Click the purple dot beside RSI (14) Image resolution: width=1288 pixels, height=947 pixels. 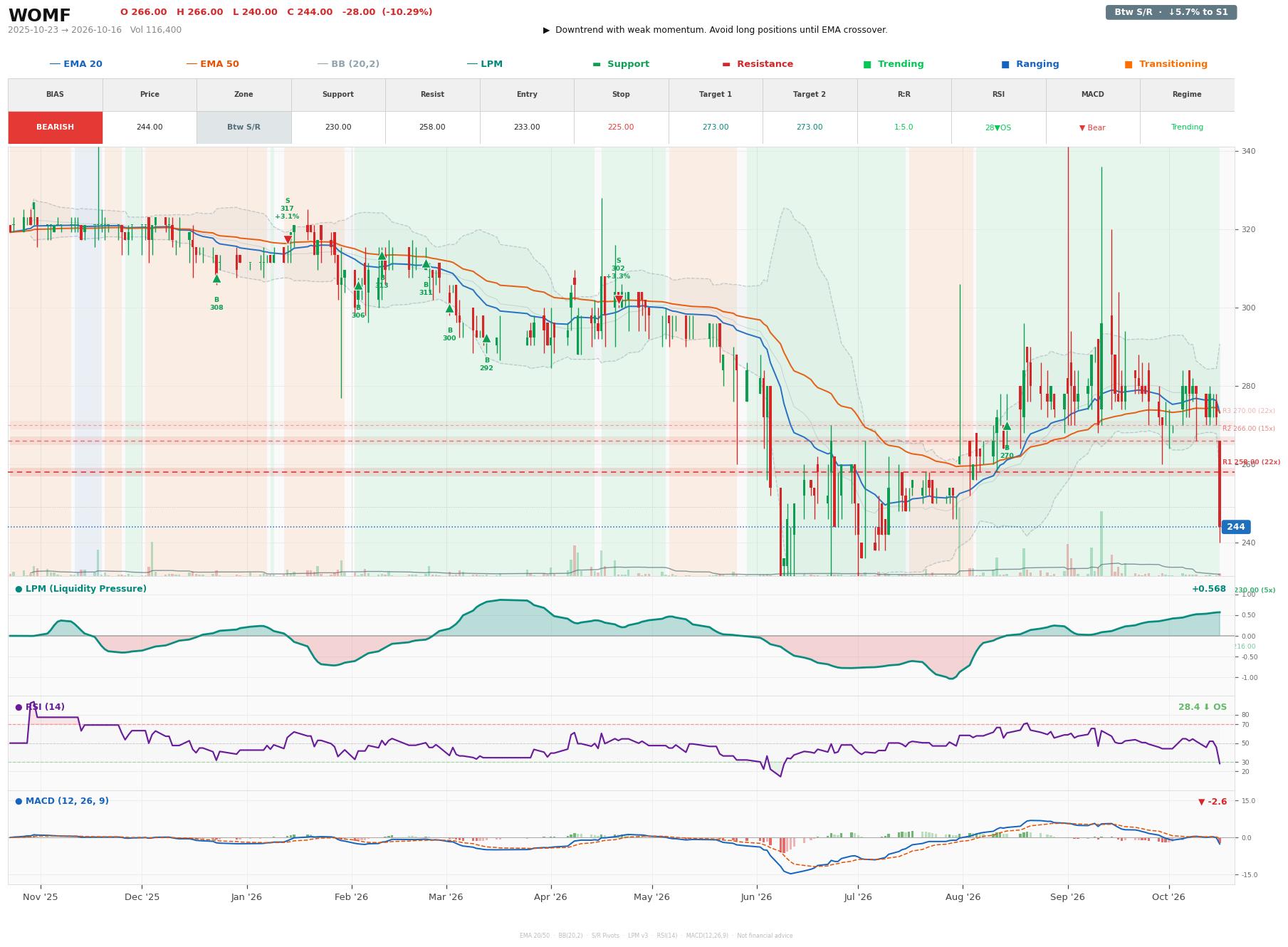tap(19, 707)
